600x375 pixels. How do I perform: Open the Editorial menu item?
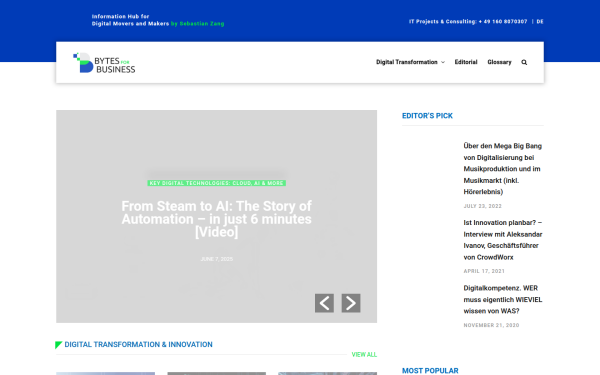[466, 62]
